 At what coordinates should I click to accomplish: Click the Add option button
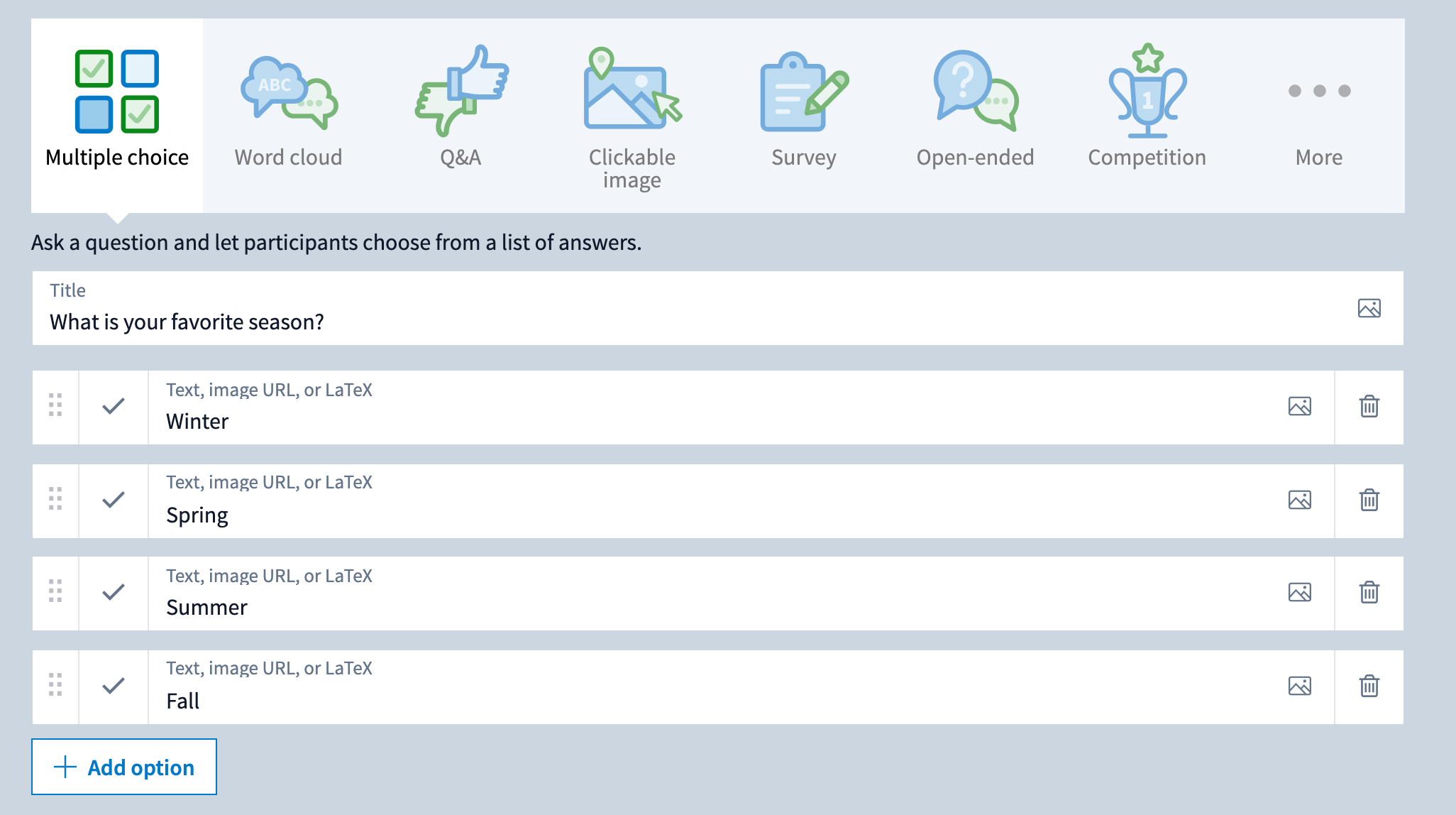[x=124, y=767]
